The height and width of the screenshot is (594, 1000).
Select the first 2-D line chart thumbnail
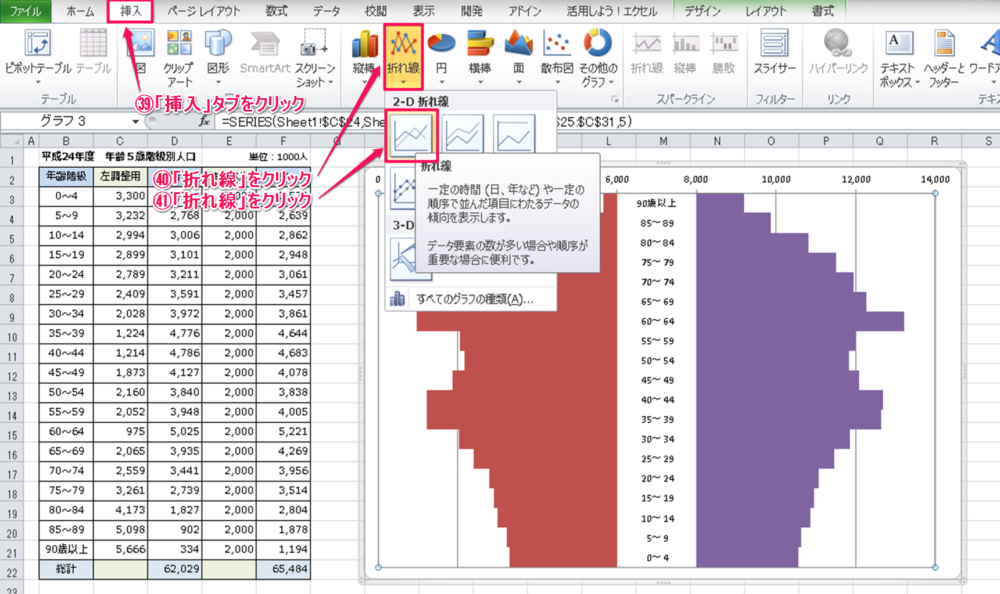pos(413,133)
